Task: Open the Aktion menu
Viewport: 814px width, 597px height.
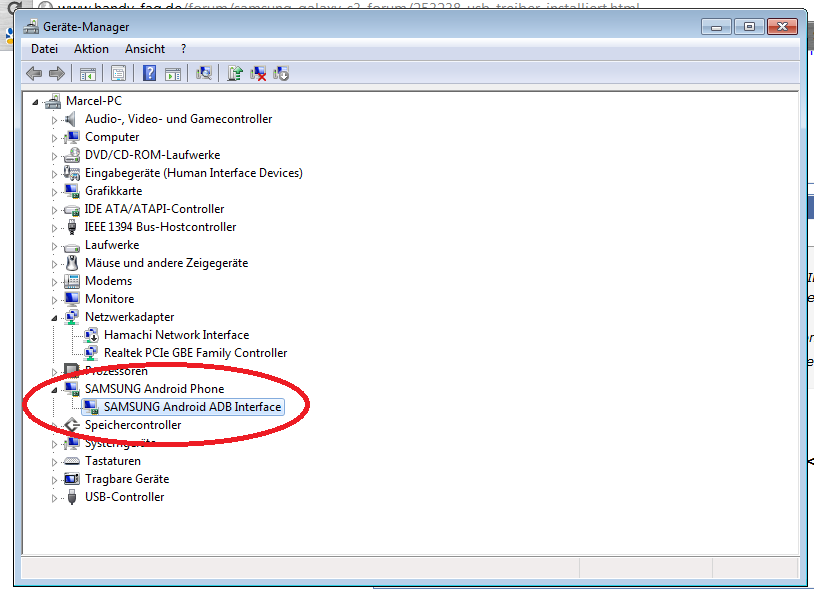Action: [x=91, y=49]
